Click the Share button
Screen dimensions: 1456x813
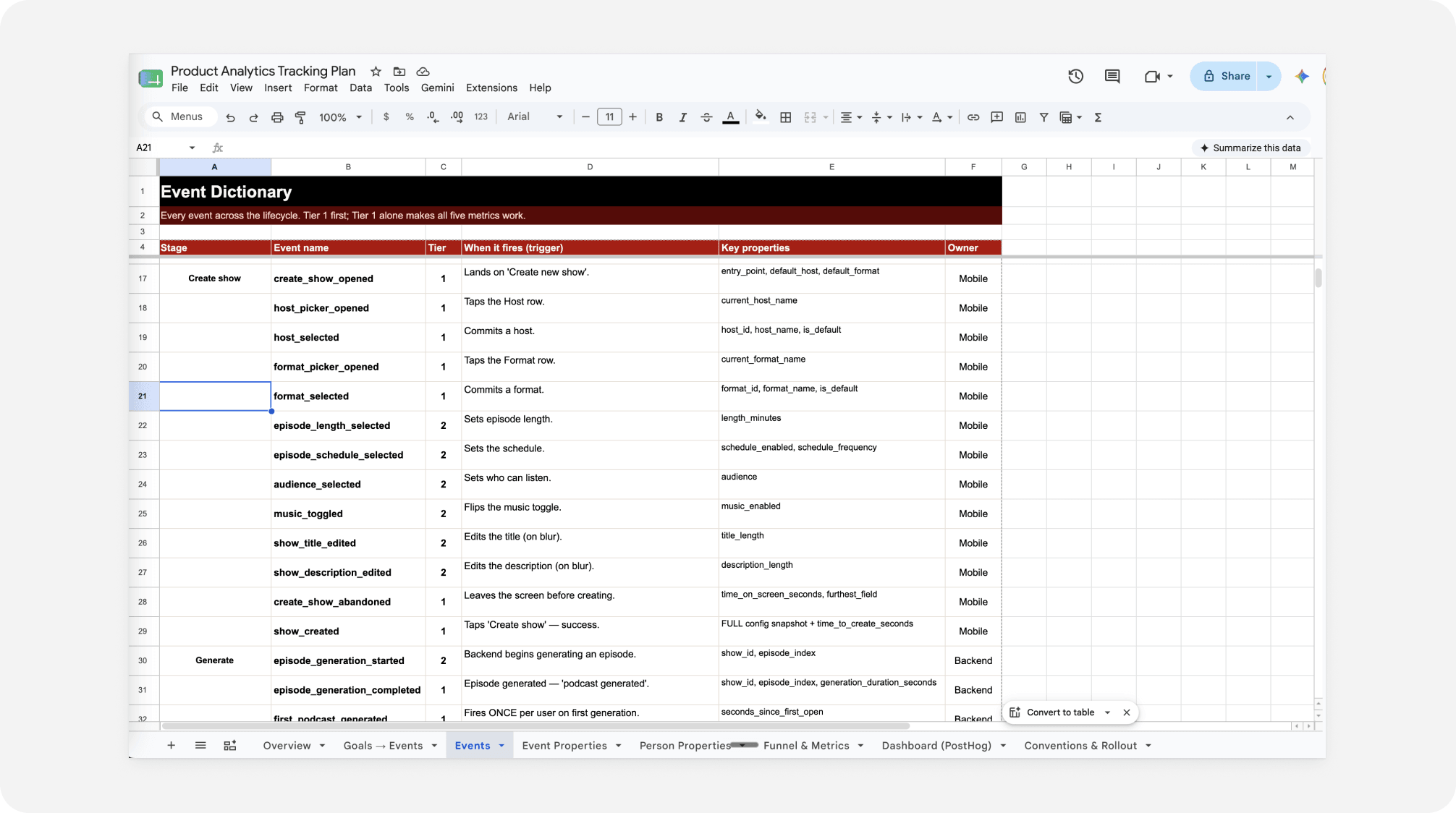[1227, 76]
